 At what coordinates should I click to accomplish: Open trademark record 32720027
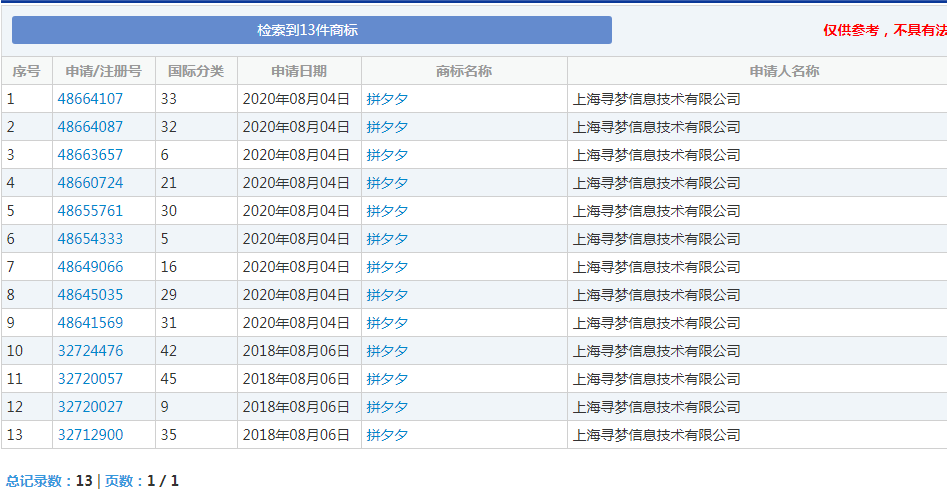pos(90,407)
